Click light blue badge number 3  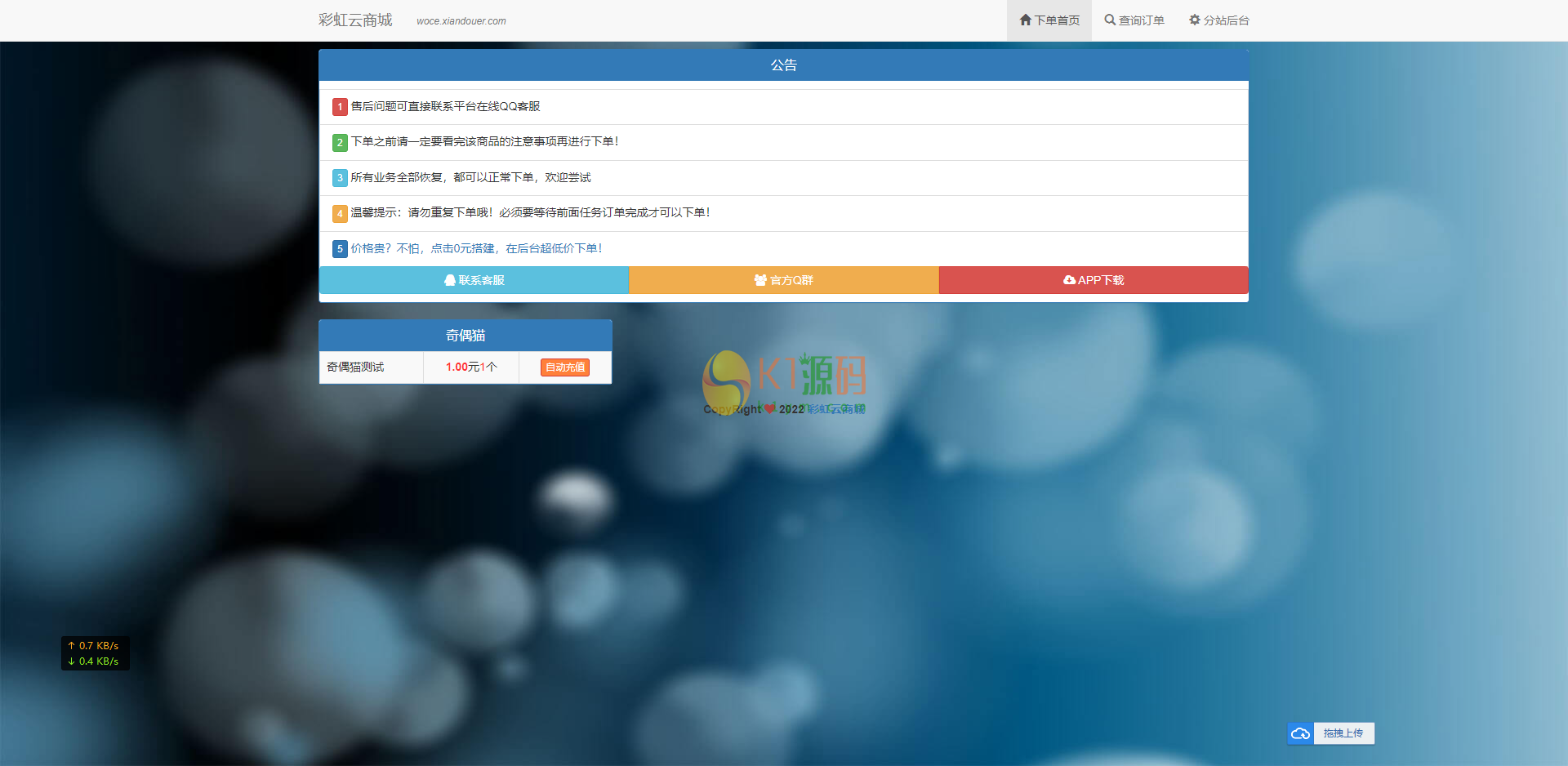click(340, 178)
